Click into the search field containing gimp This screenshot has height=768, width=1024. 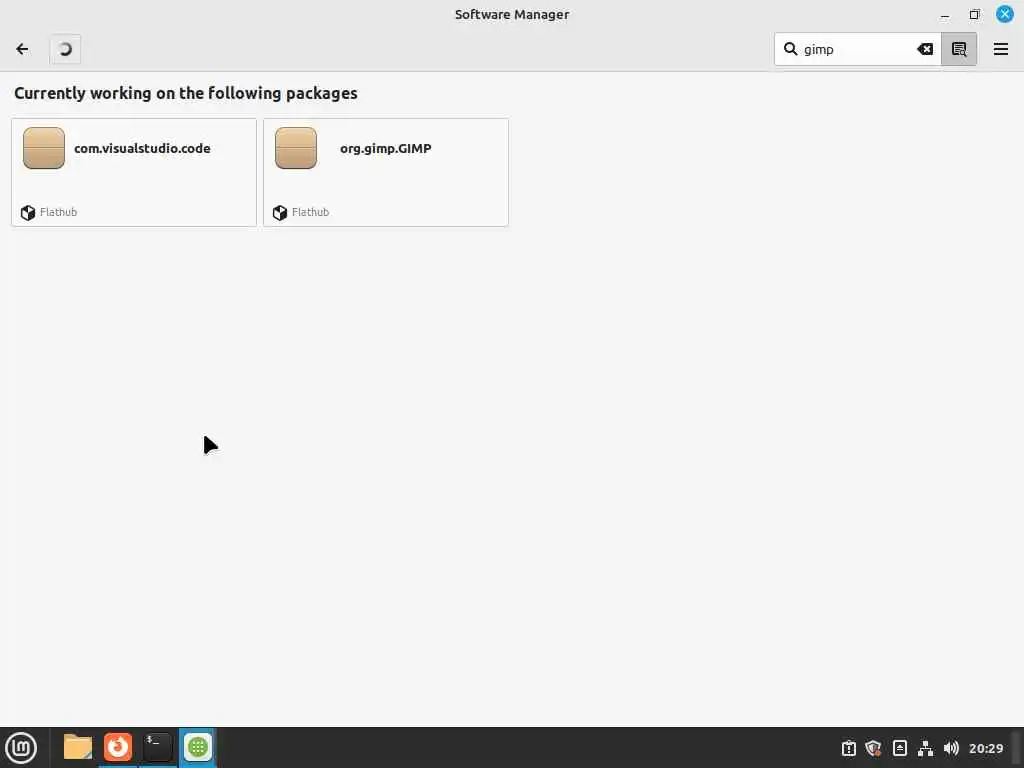click(x=857, y=49)
